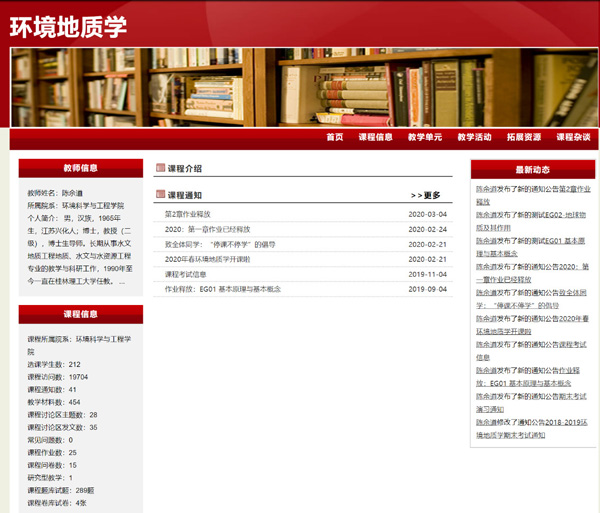Open latest update about 期末考试演习通知

click(530, 402)
